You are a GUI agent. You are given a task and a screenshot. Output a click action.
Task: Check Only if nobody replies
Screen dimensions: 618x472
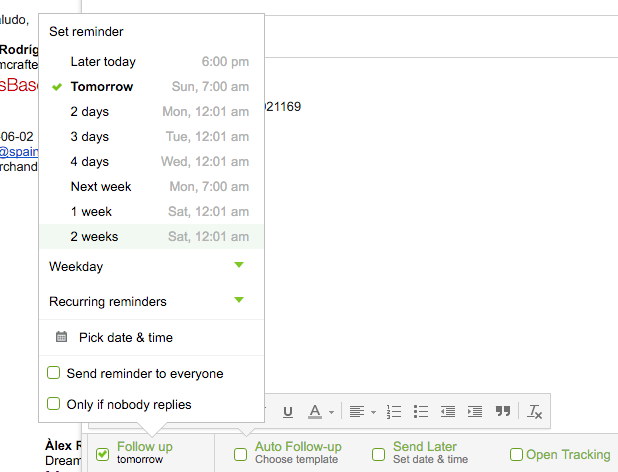pos(54,404)
